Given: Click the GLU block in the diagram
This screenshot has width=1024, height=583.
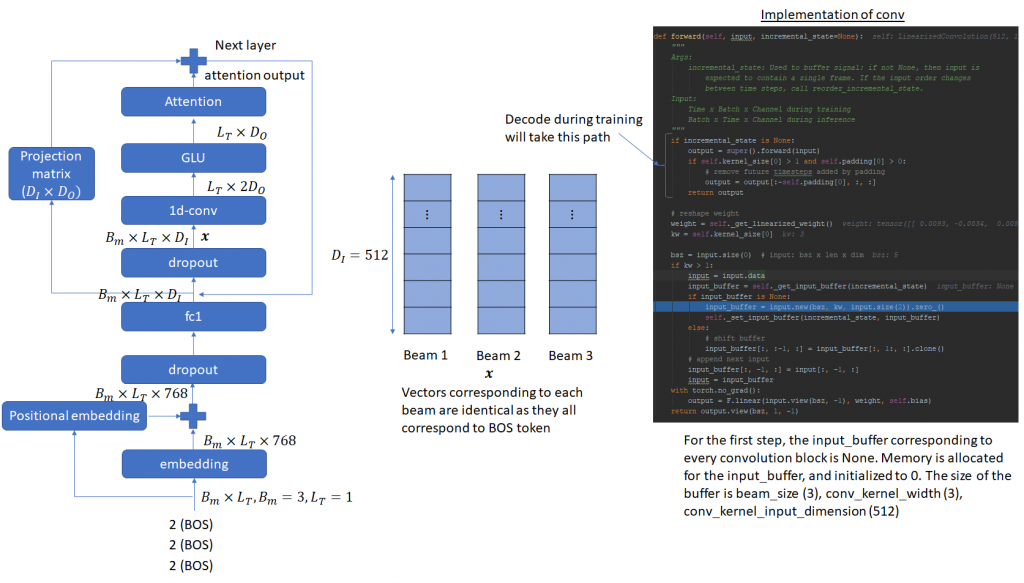Looking at the screenshot, I should (x=193, y=157).
